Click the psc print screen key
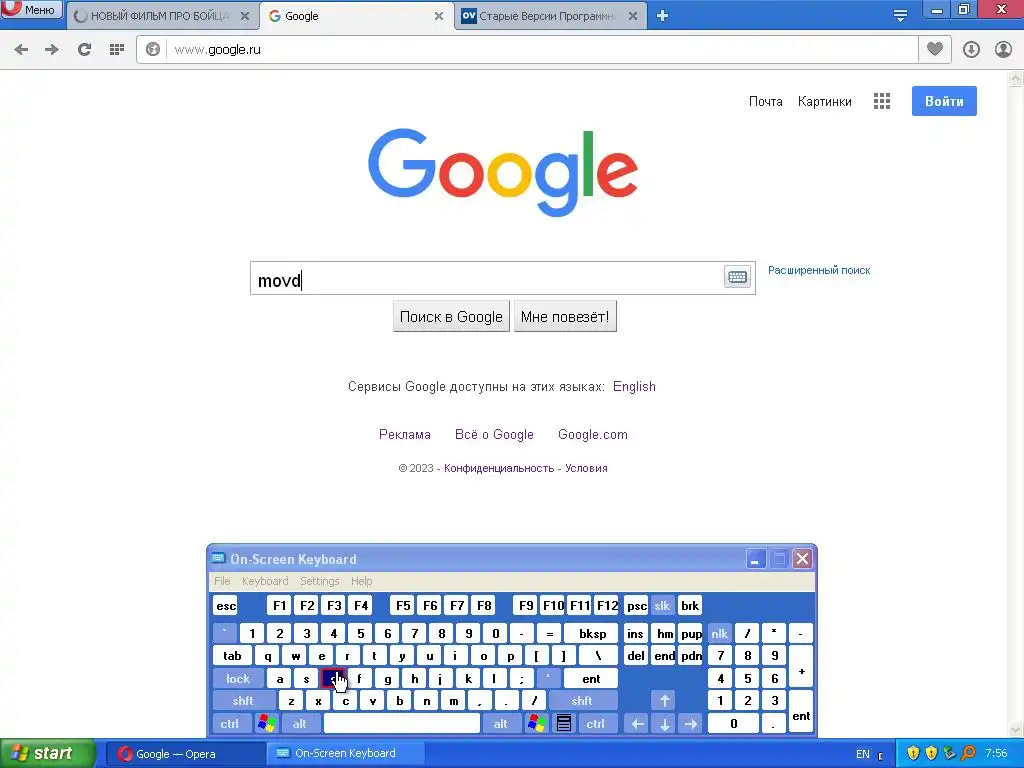1024x768 pixels. pyautogui.click(x=637, y=606)
